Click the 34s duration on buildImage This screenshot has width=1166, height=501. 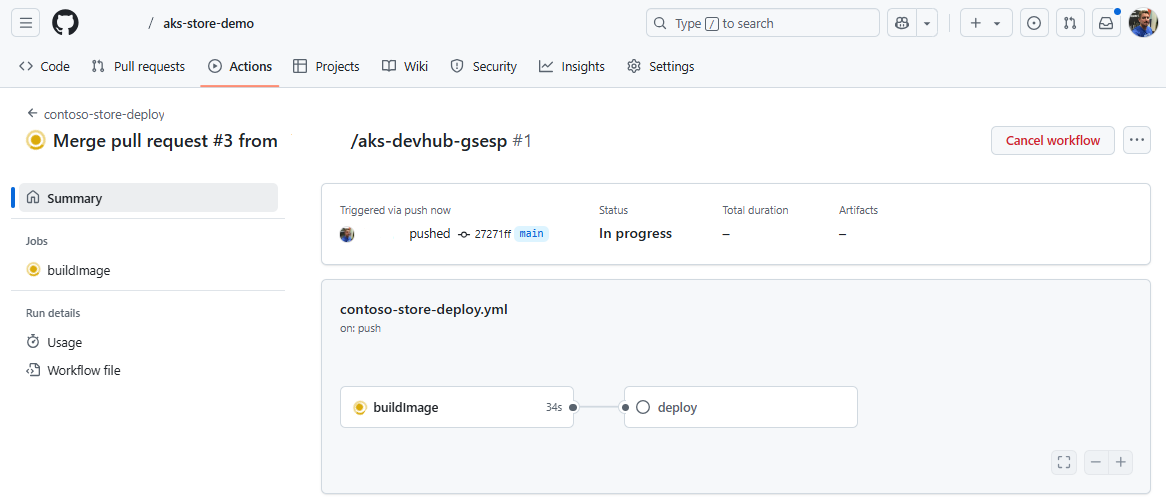554,407
